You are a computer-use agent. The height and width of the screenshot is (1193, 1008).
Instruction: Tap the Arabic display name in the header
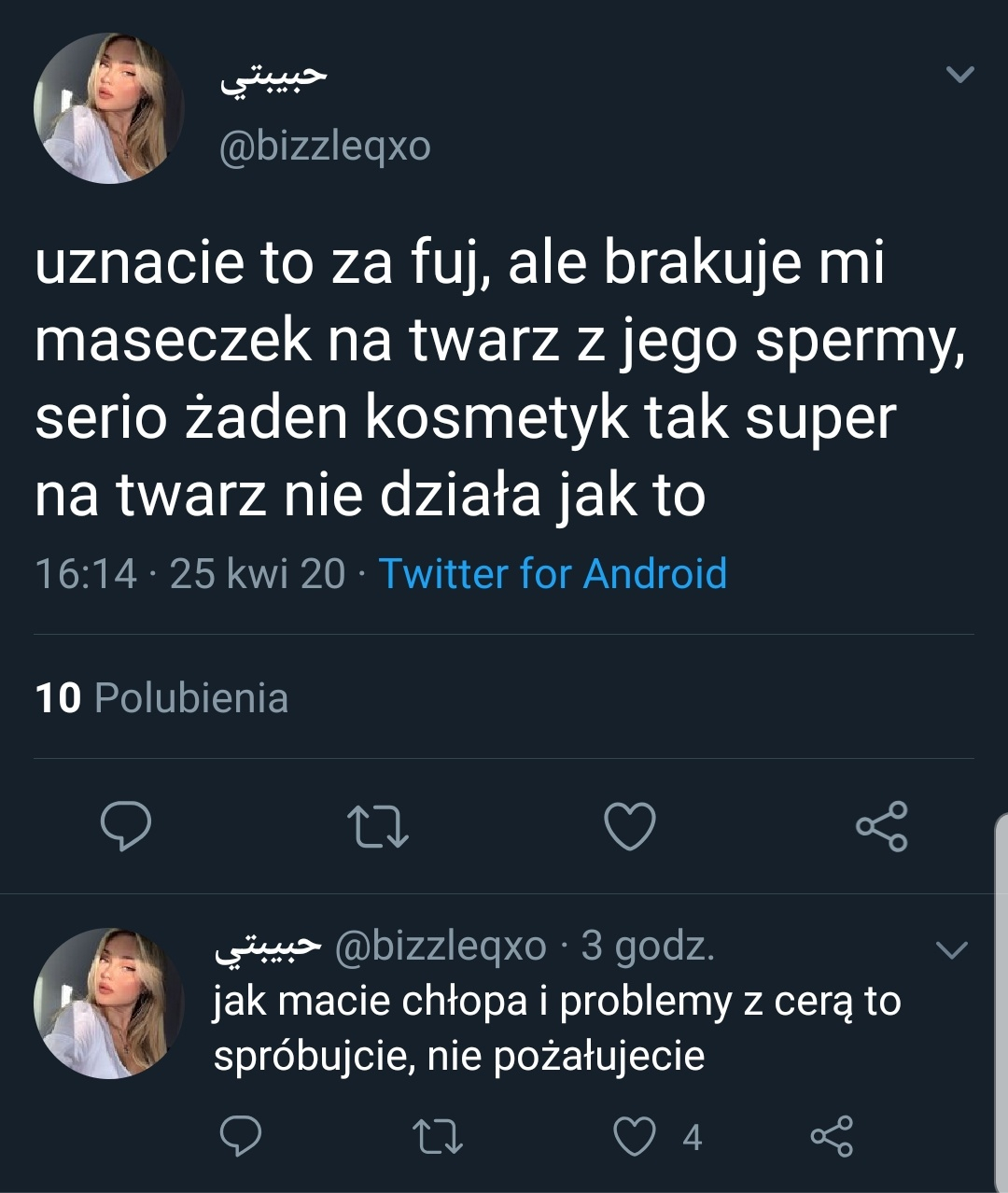click(x=273, y=77)
